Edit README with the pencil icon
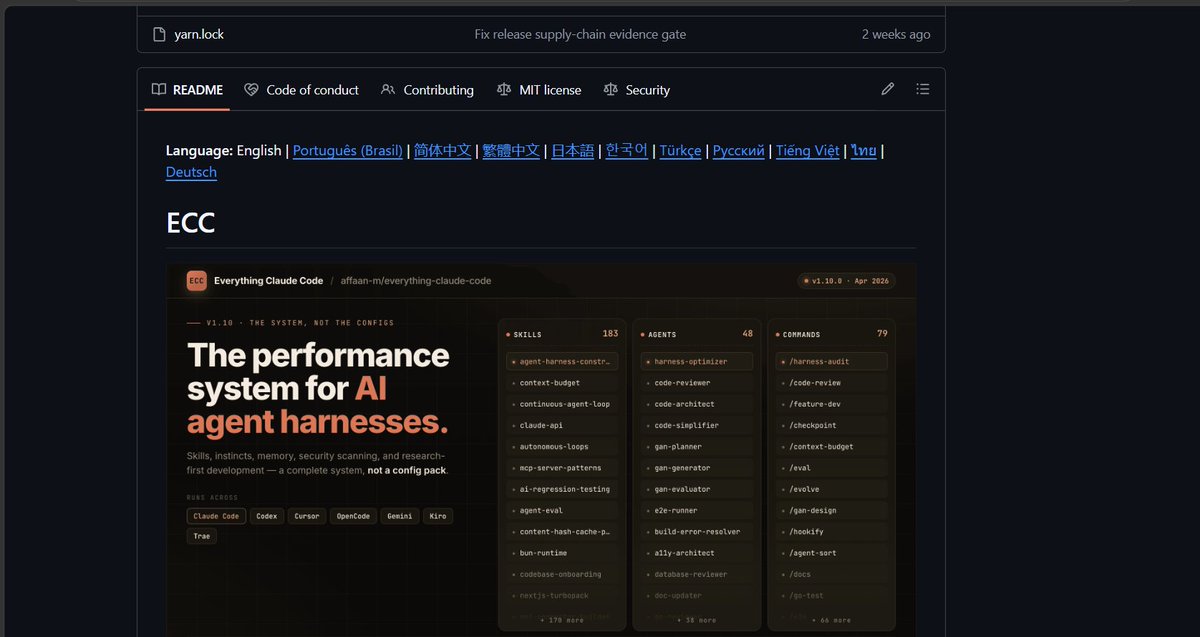 tap(887, 89)
